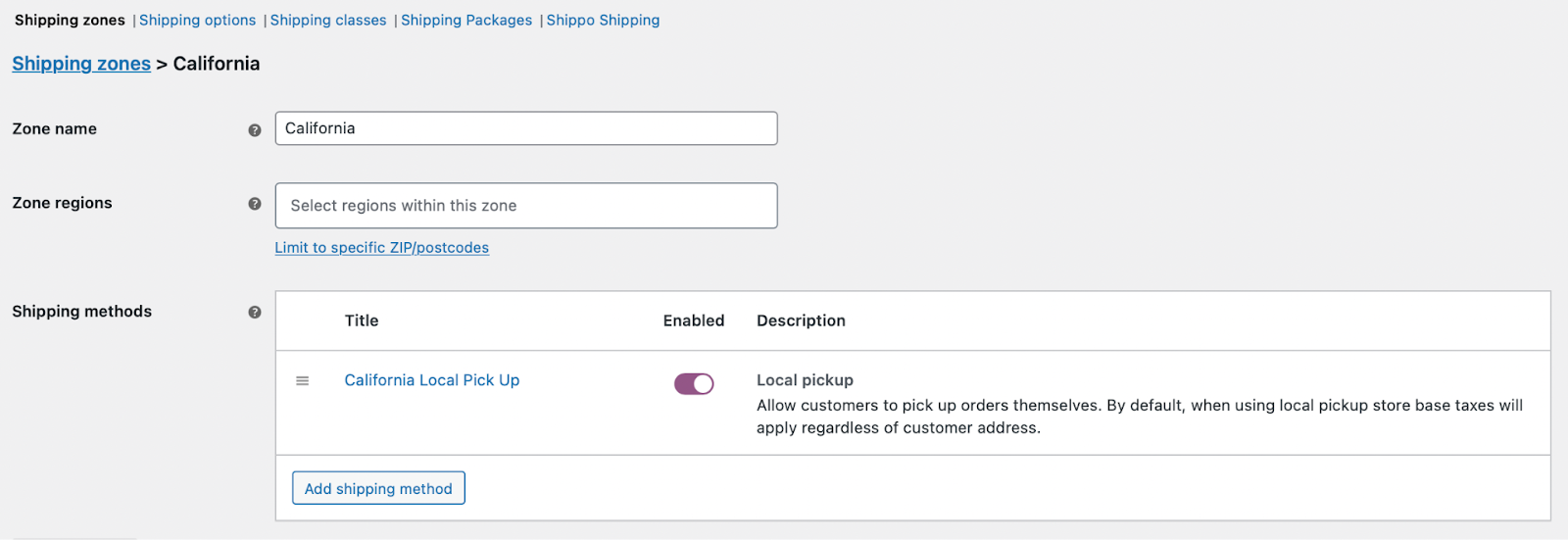The width and height of the screenshot is (1568, 540).
Task: Click the Enabled column header
Action: tap(694, 320)
